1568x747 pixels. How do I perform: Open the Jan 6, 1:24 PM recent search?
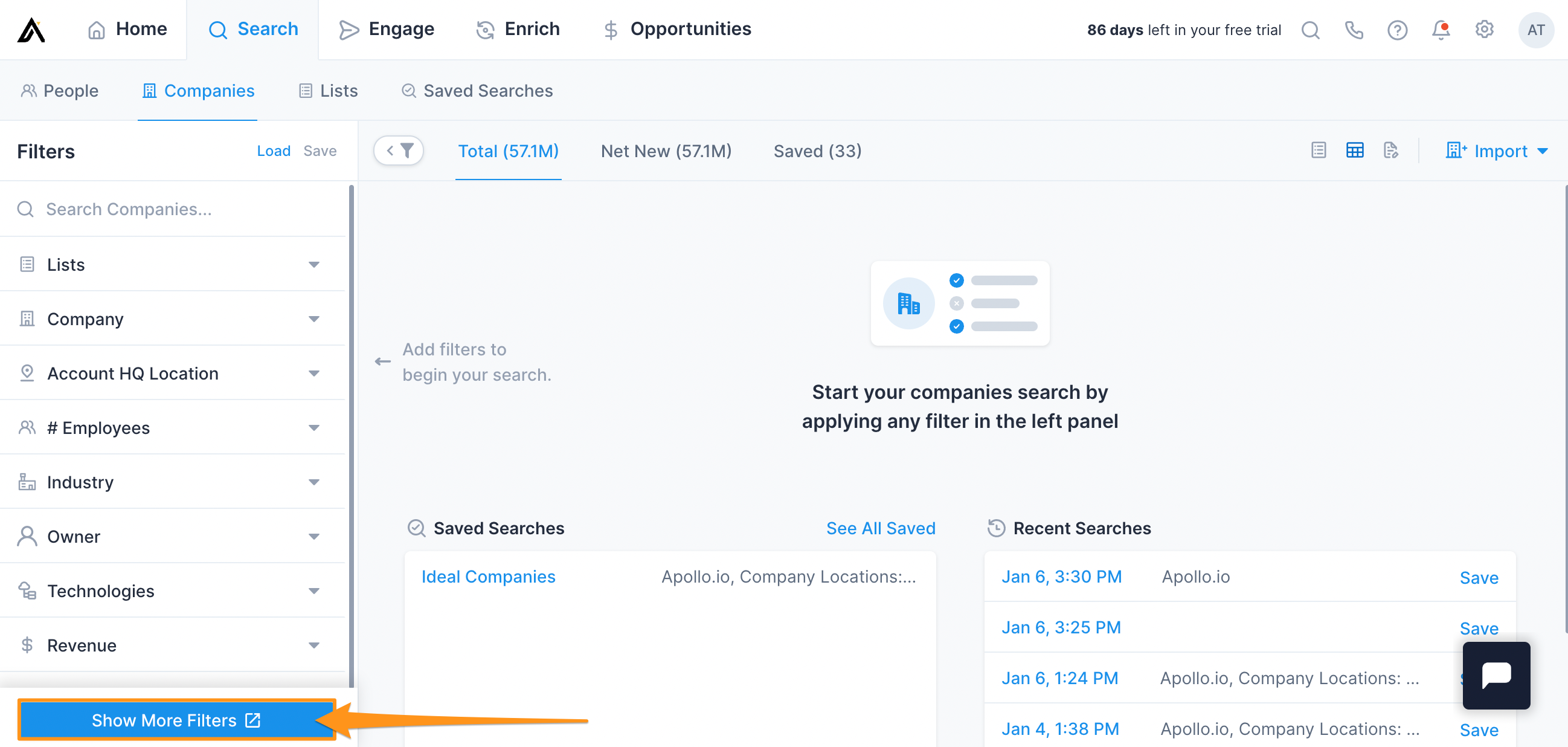[x=1060, y=678]
